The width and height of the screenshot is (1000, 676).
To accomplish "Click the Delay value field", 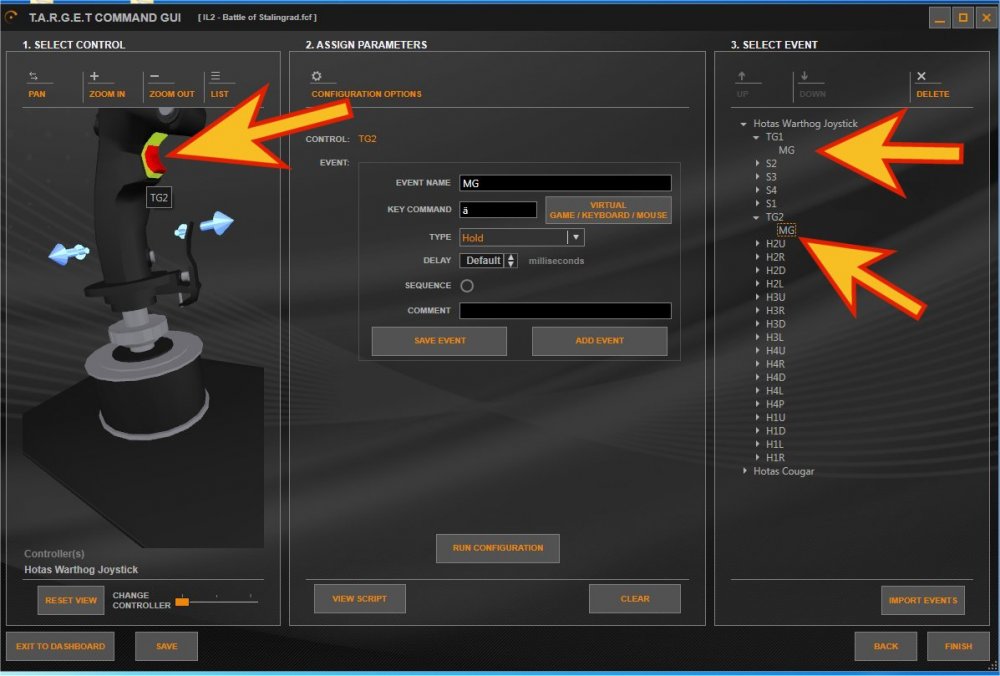I will click(x=483, y=260).
